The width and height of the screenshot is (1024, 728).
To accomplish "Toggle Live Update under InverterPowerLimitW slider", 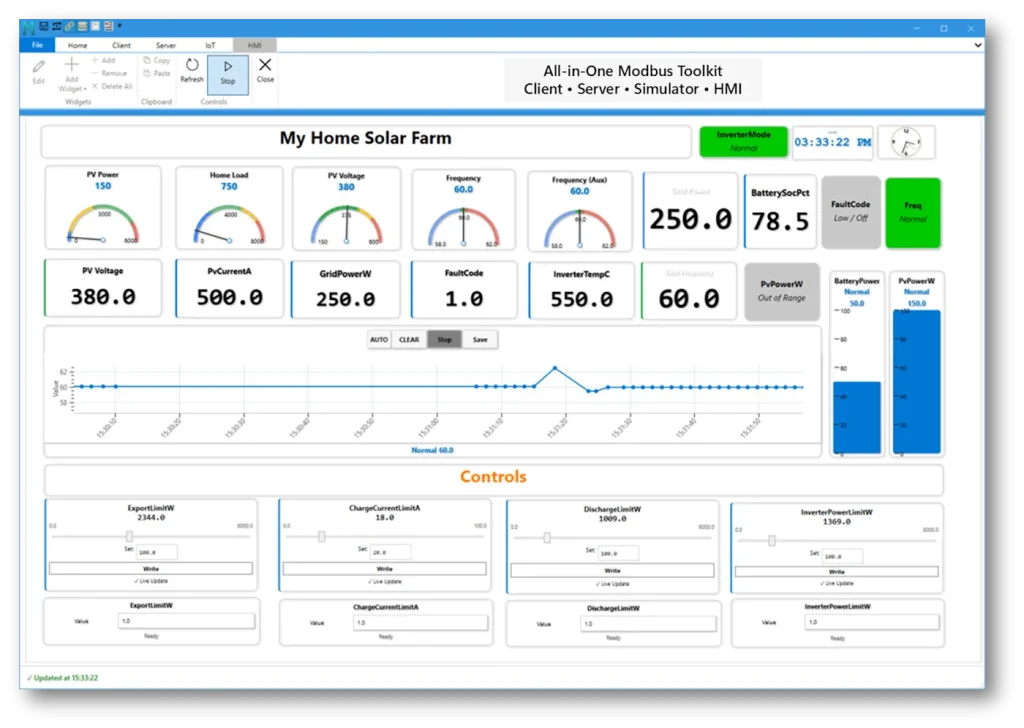I will pyautogui.click(x=837, y=583).
